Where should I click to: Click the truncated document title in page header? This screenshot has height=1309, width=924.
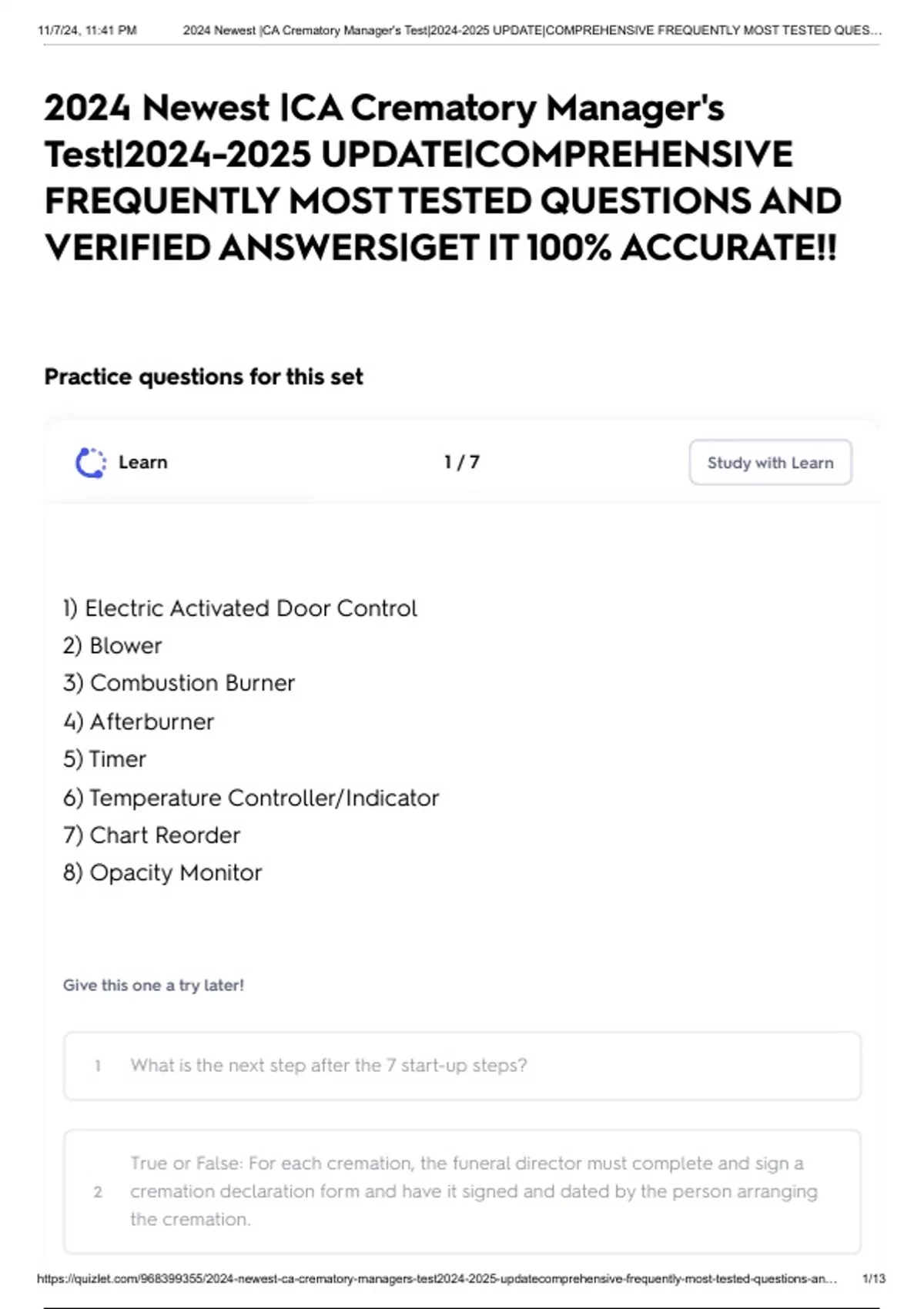(x=532, y=31)
